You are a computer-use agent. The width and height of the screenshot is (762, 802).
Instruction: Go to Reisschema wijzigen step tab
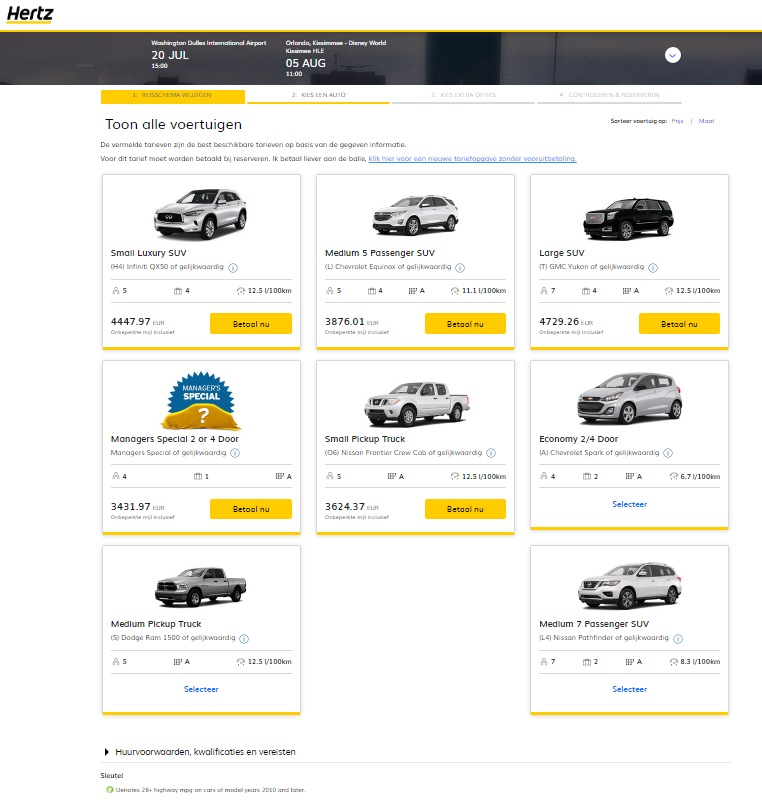[x=172, y=96]
